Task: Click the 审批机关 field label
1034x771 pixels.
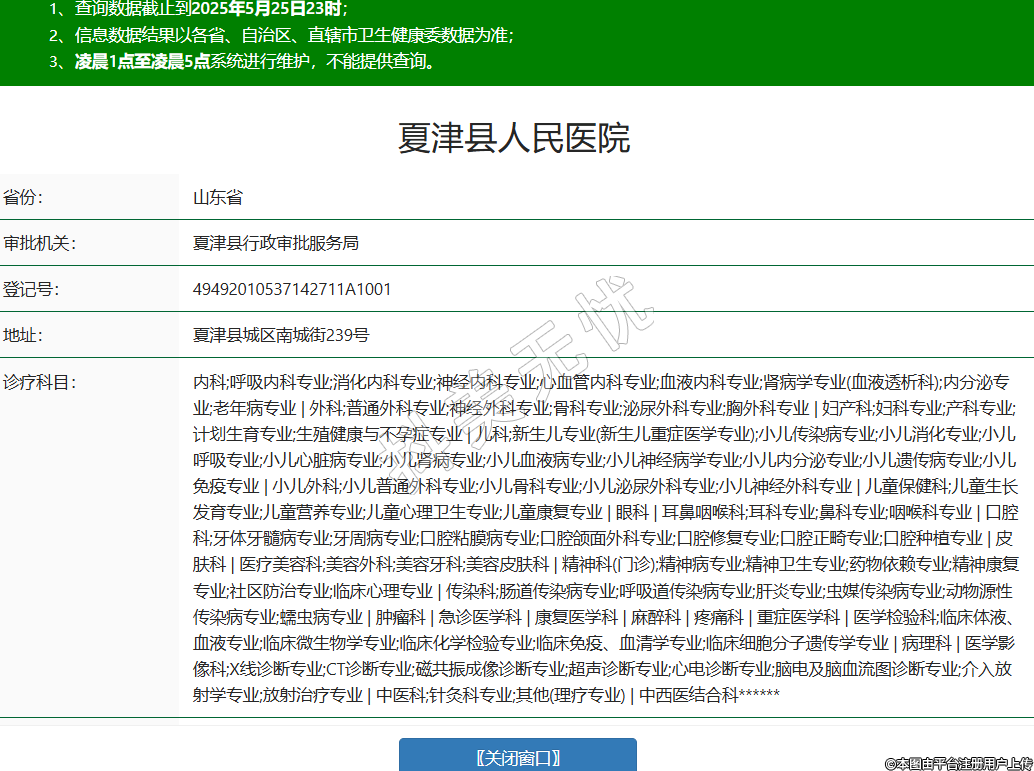Action: tap(39, 243)
